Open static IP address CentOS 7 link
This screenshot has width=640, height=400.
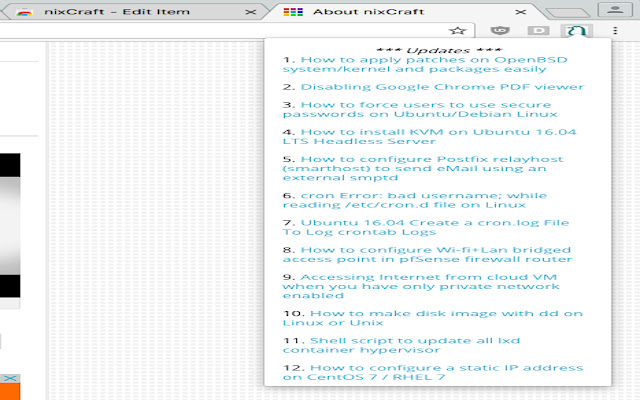point(433,372)
